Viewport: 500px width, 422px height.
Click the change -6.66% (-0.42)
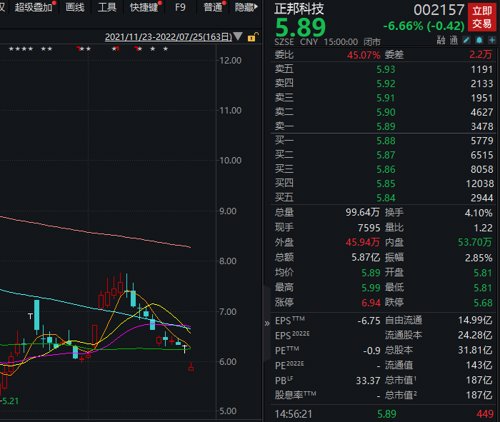[x=424, y=26]
